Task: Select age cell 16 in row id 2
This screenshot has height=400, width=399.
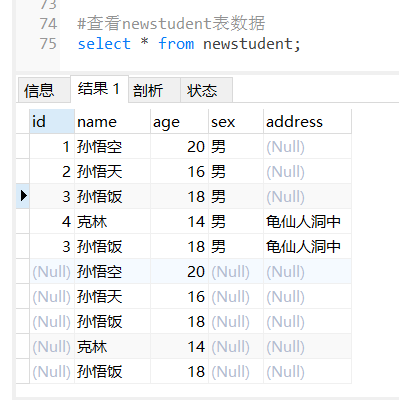Action: click(x=179, y=172)
